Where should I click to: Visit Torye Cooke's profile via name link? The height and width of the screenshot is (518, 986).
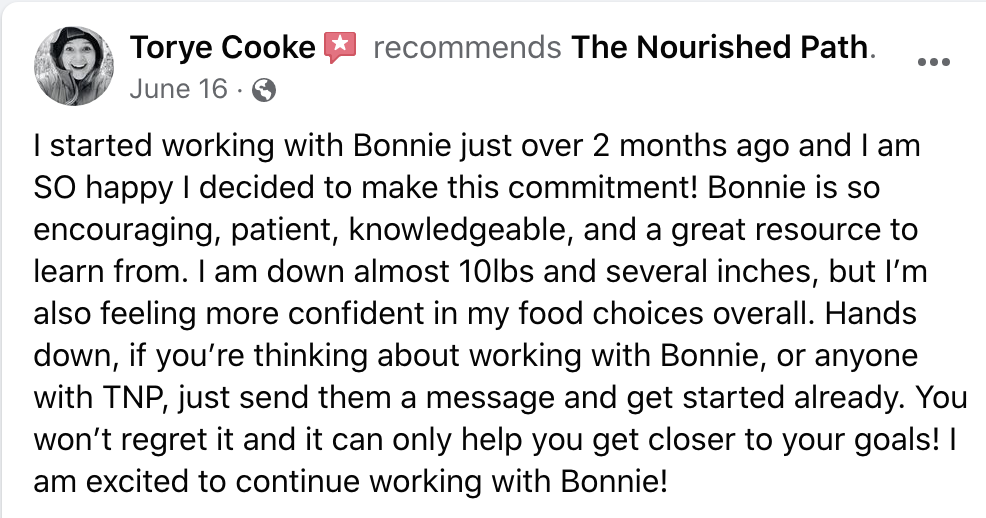pos(223,48)
